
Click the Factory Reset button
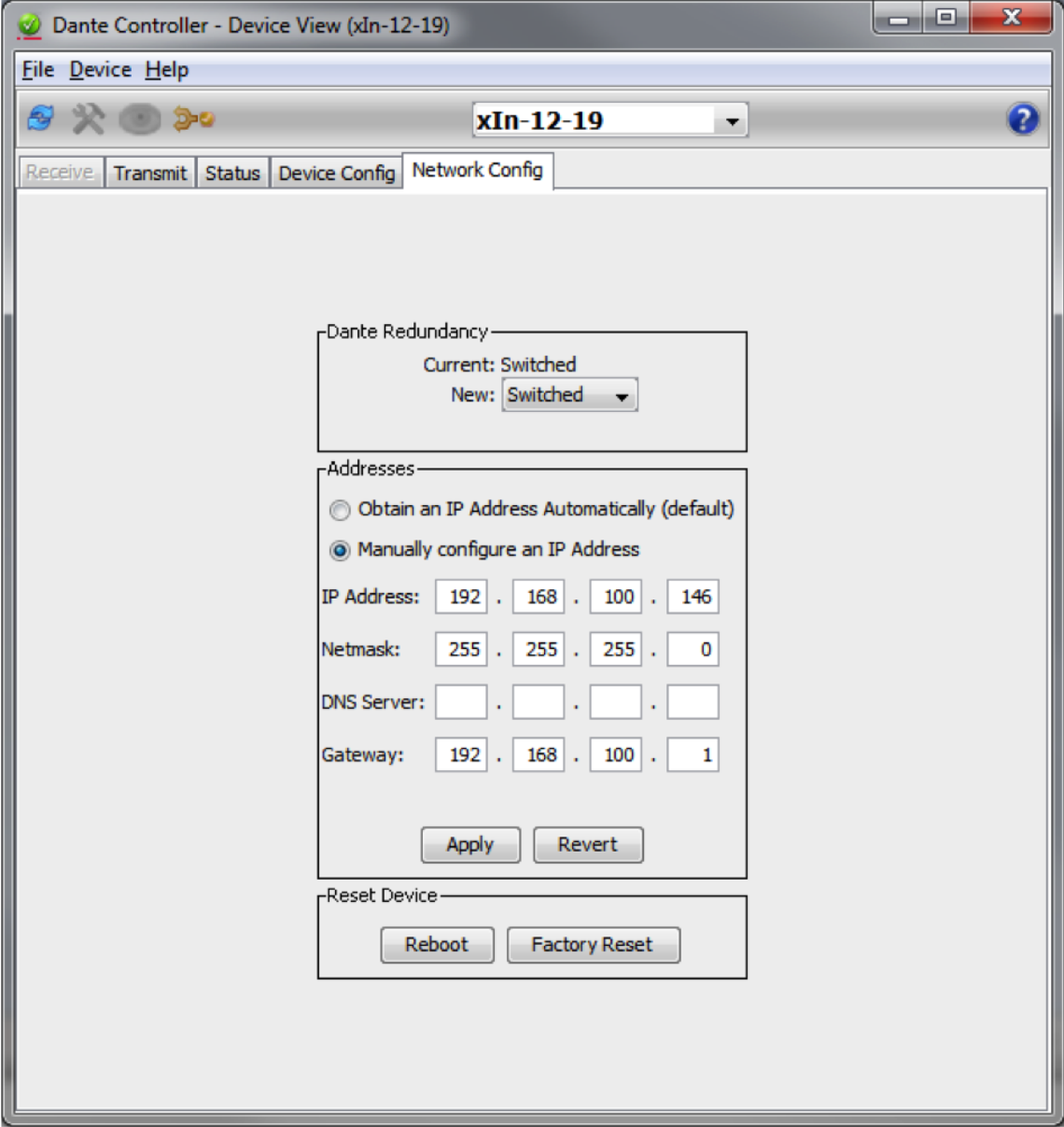click(592, 945)
